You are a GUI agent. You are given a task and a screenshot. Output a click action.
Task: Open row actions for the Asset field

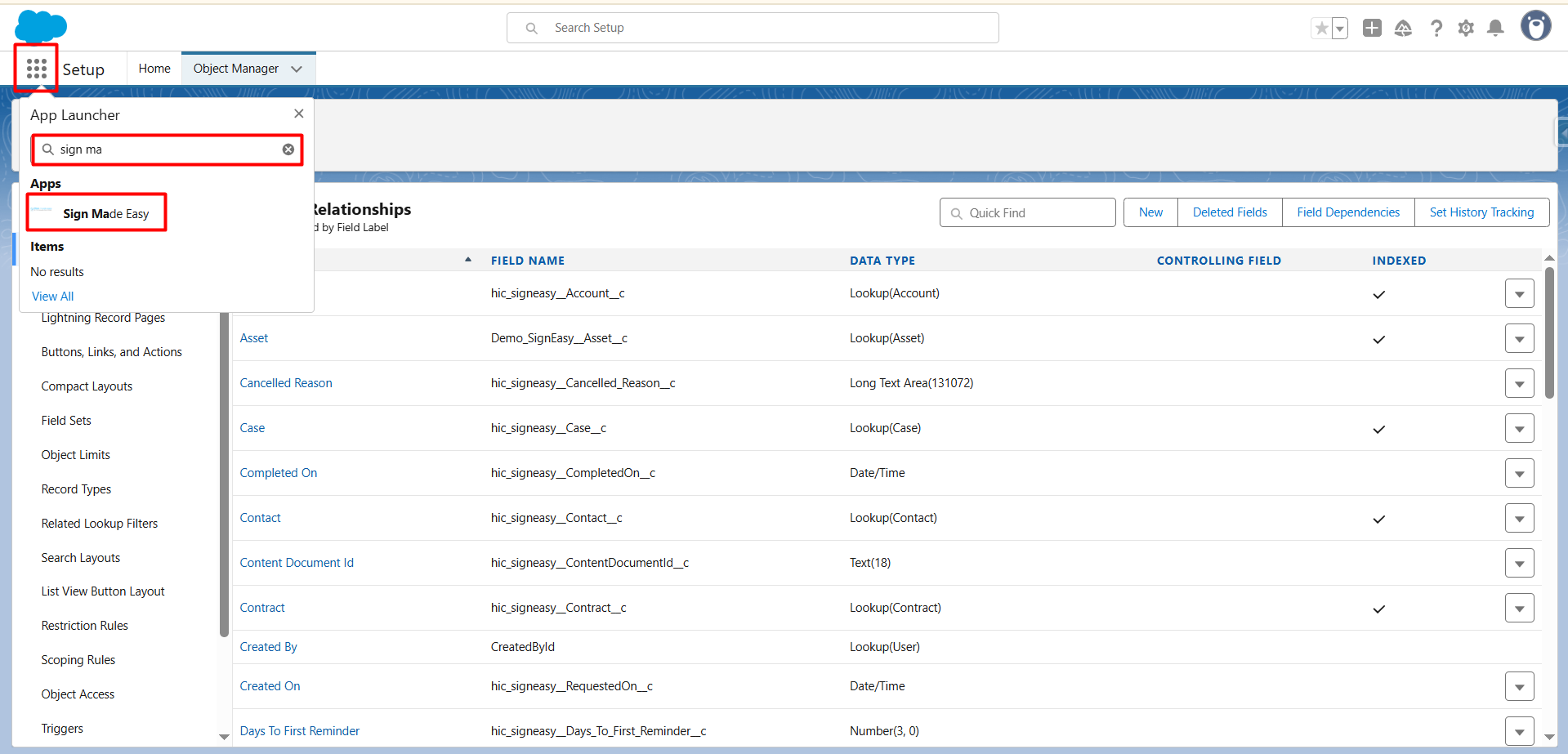pyautogui.click(x=1519, y=339)
